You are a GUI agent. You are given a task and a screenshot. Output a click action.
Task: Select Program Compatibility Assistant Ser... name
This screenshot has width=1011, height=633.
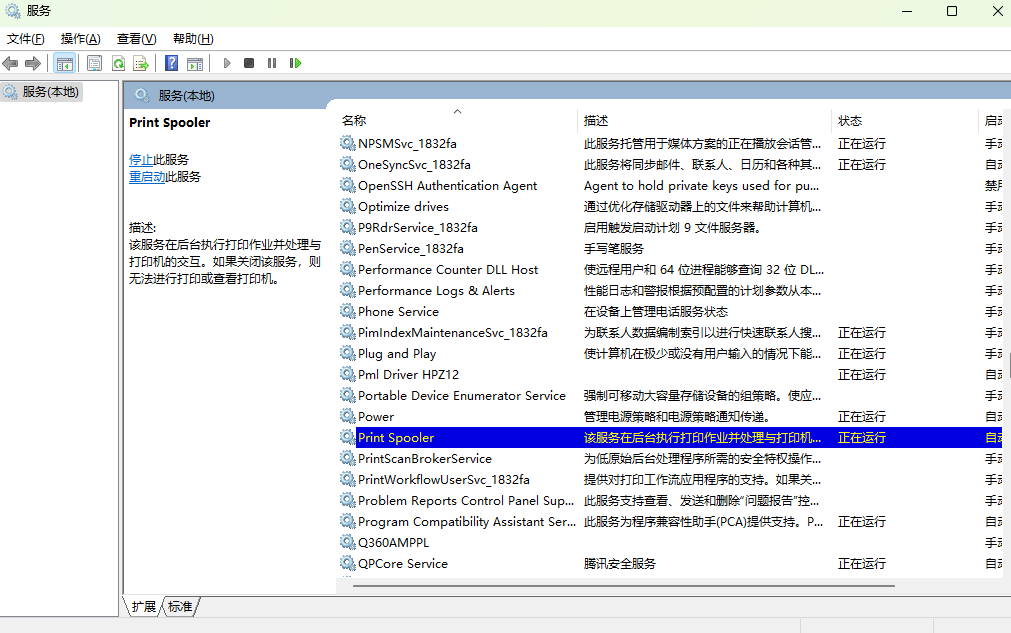467,521
